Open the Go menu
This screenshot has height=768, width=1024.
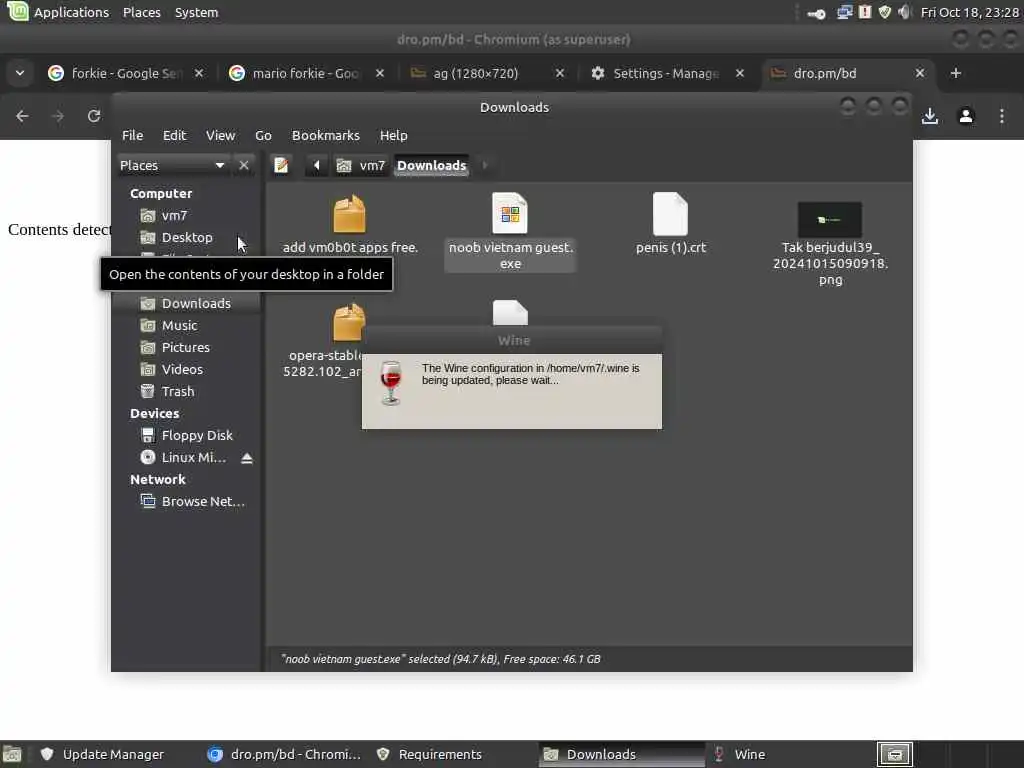click(263, 135)
